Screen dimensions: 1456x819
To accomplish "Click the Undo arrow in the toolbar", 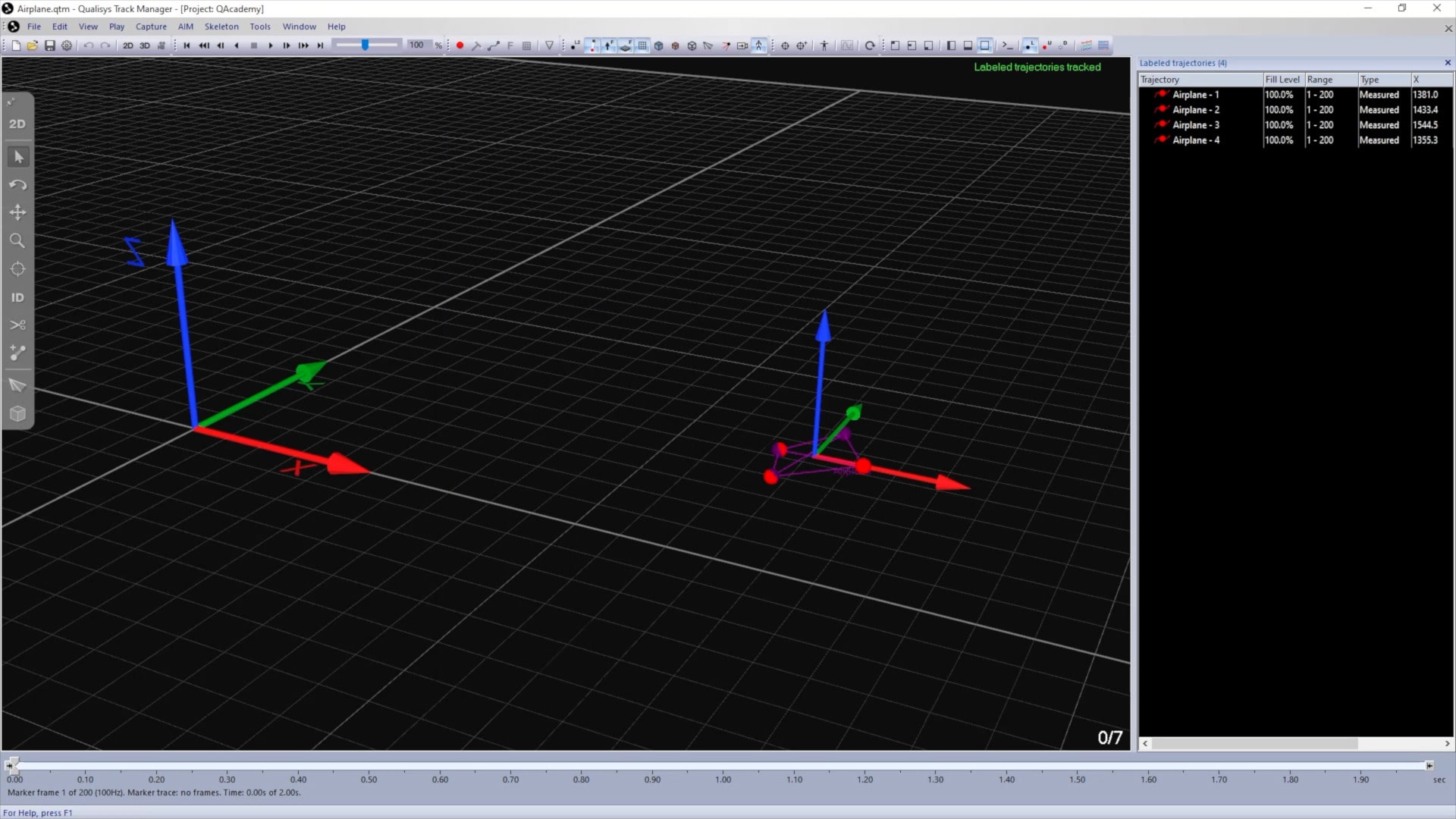I will tap(89, 45).
